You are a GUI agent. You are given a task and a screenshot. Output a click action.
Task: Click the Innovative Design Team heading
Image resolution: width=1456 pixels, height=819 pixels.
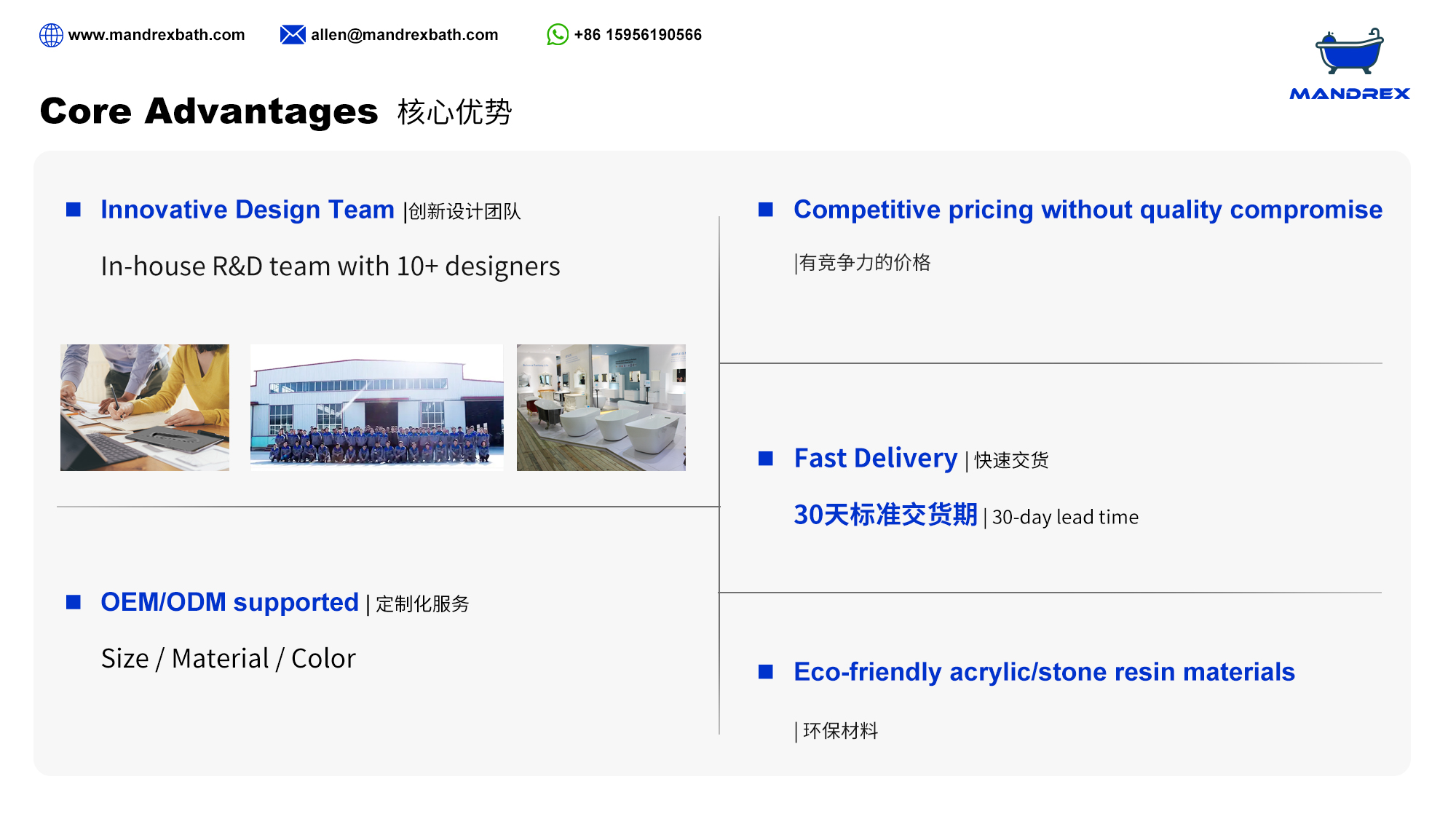pyautogui.click(x=248, y=210)
